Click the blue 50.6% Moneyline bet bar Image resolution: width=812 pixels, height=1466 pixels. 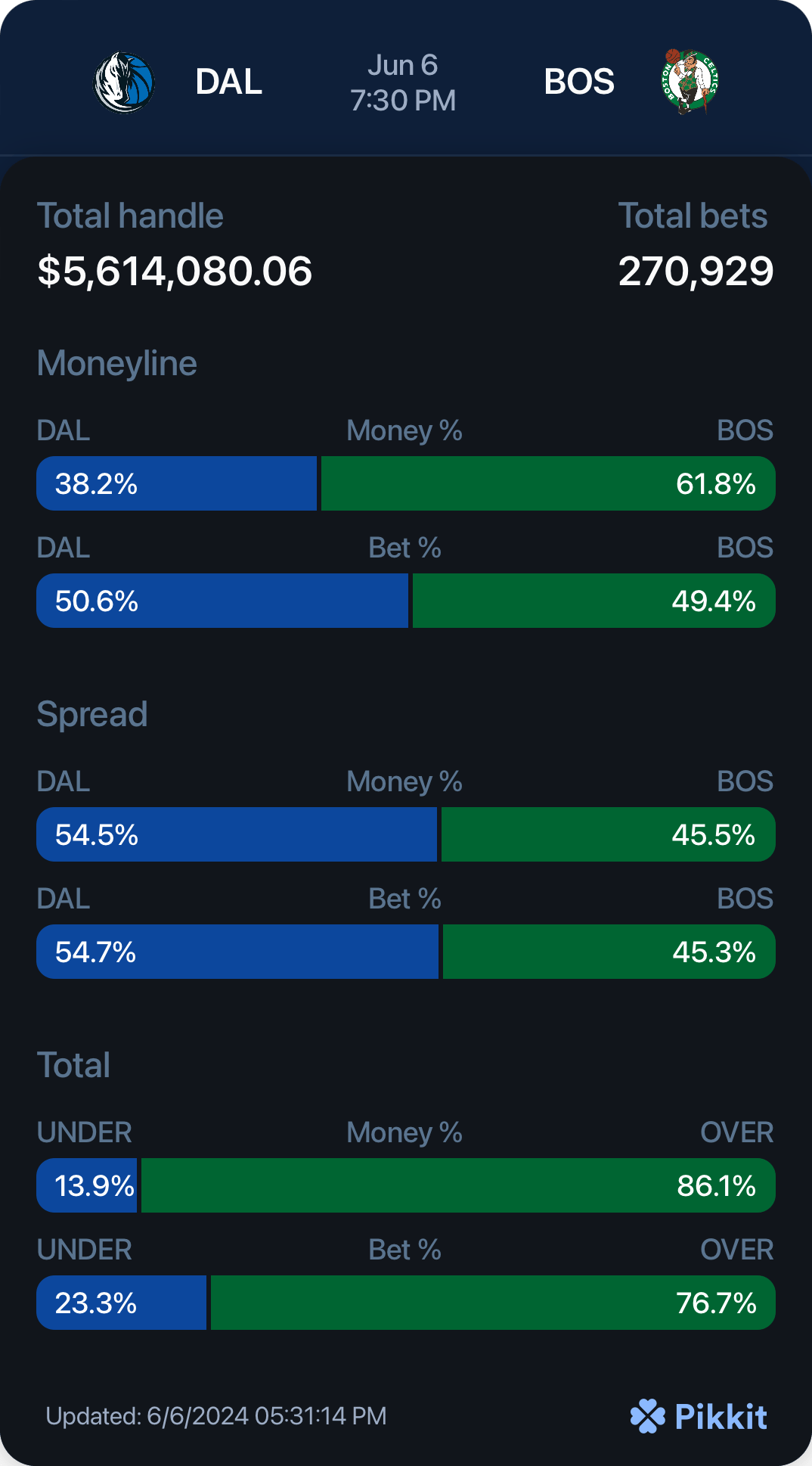pos(222,601)
